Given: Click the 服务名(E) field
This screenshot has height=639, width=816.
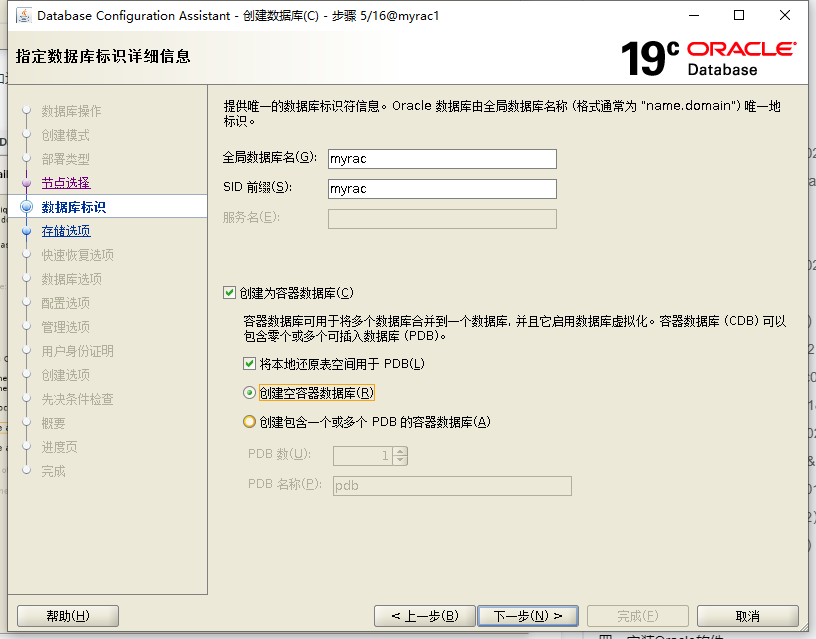Looking at the screenshot, I should (x=442, y=219).
